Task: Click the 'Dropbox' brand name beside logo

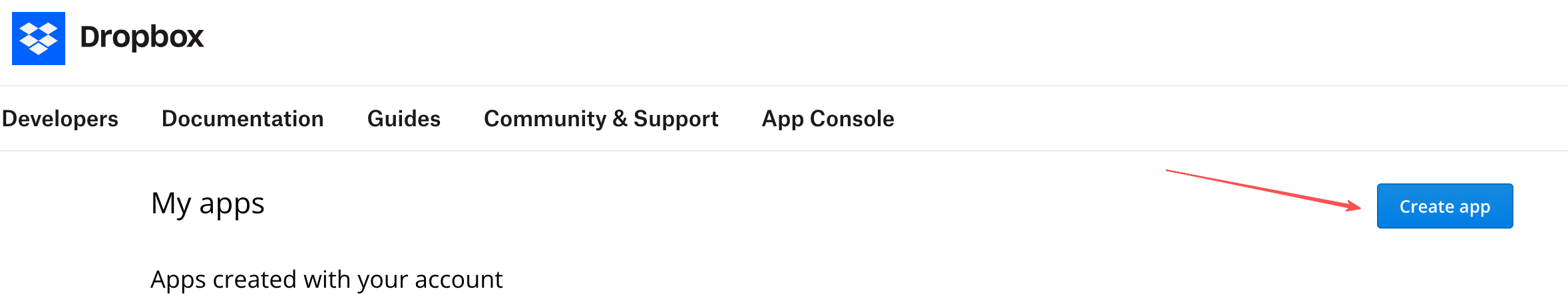Action: tap(141, 37)
